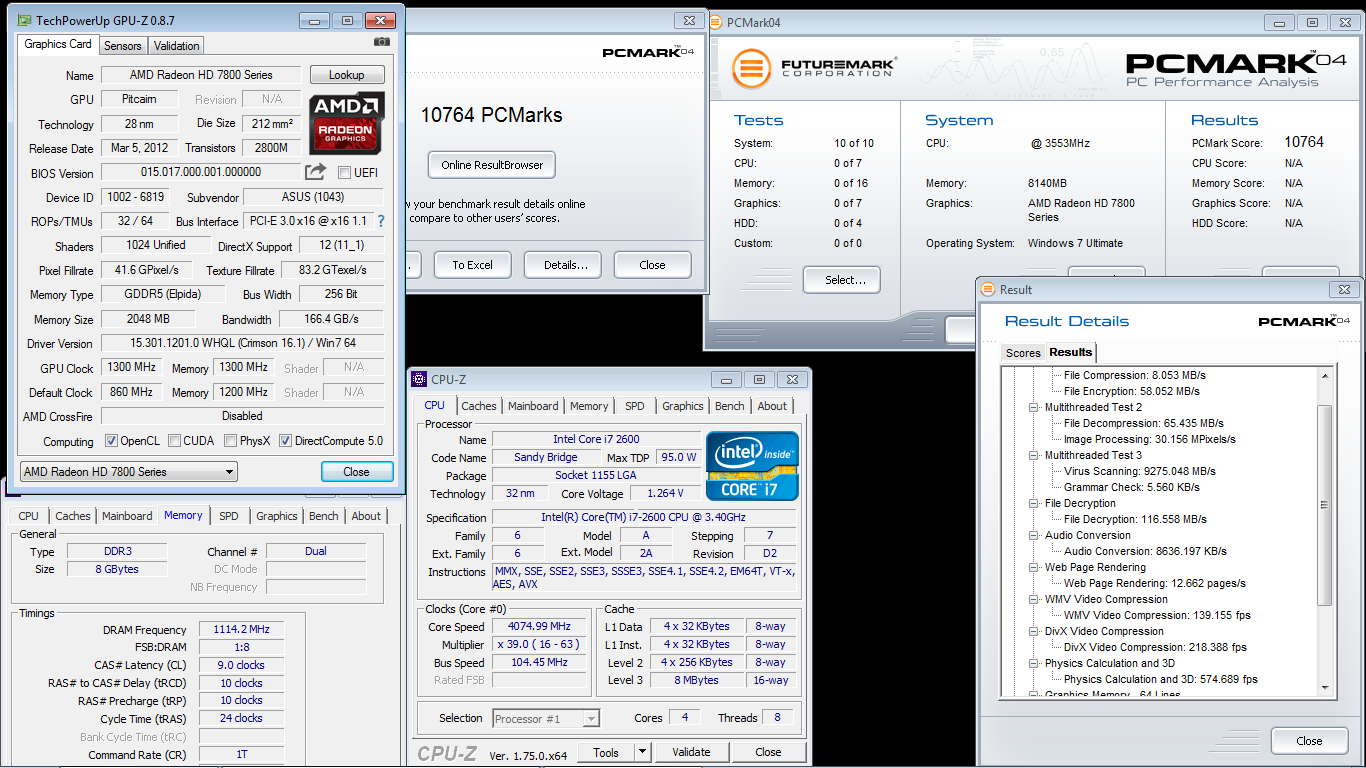1366x768 pixels.
Task: Enable the UEFI checkbox in GPU-Z
Action: click(x=345, y=172)
